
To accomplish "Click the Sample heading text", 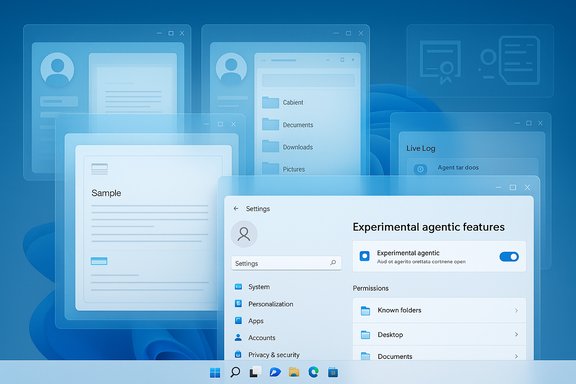I will tap(106, 193).
